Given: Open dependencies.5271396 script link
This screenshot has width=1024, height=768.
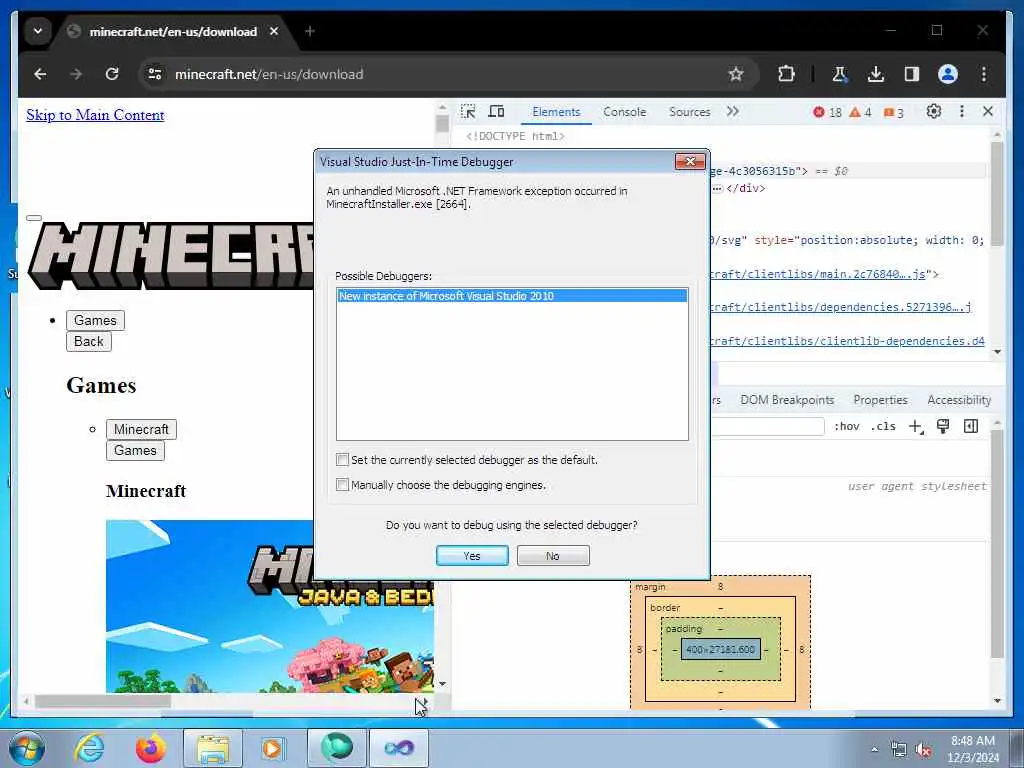Looking at the screenshot, I should tap(840, 307).
